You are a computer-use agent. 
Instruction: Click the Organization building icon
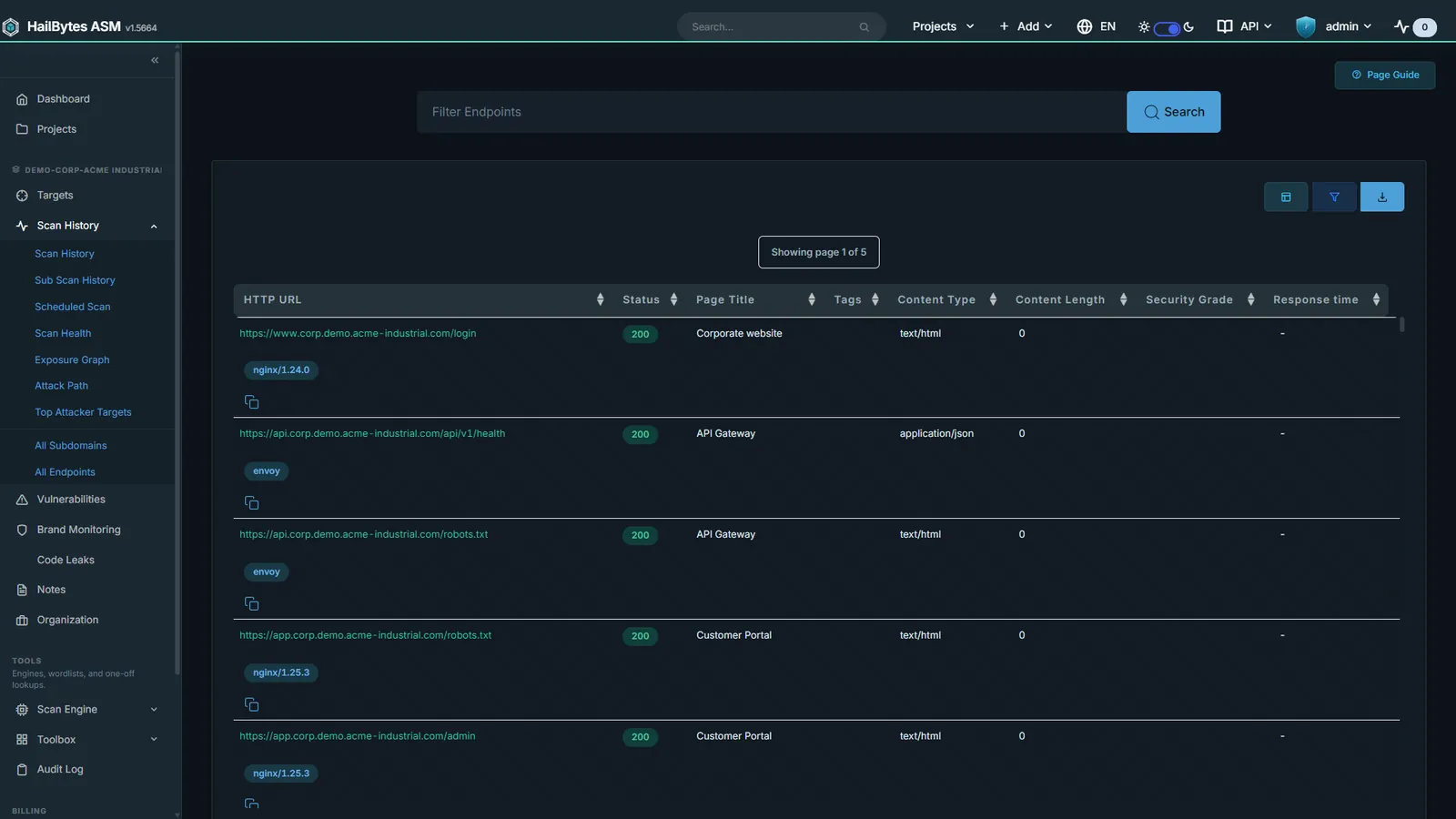pos(22,621)
